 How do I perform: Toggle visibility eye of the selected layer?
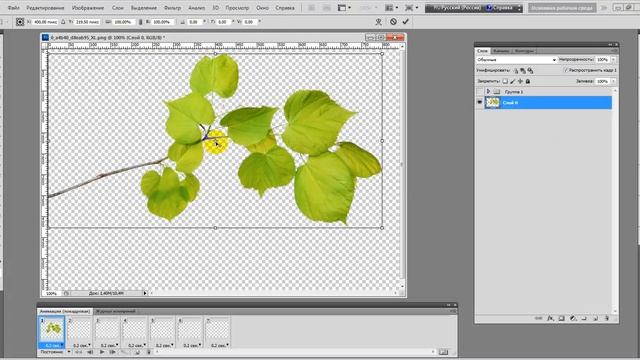point(480,102)
